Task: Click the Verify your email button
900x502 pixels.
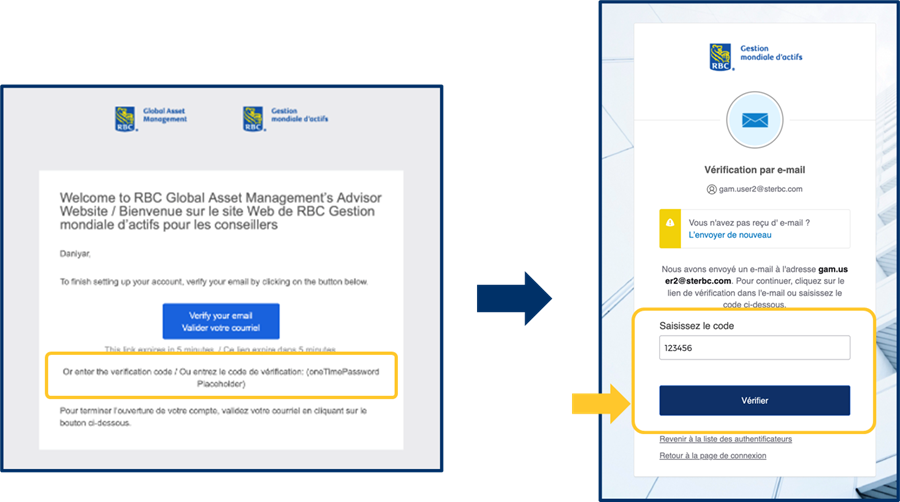Action: (x=221, y=321)
